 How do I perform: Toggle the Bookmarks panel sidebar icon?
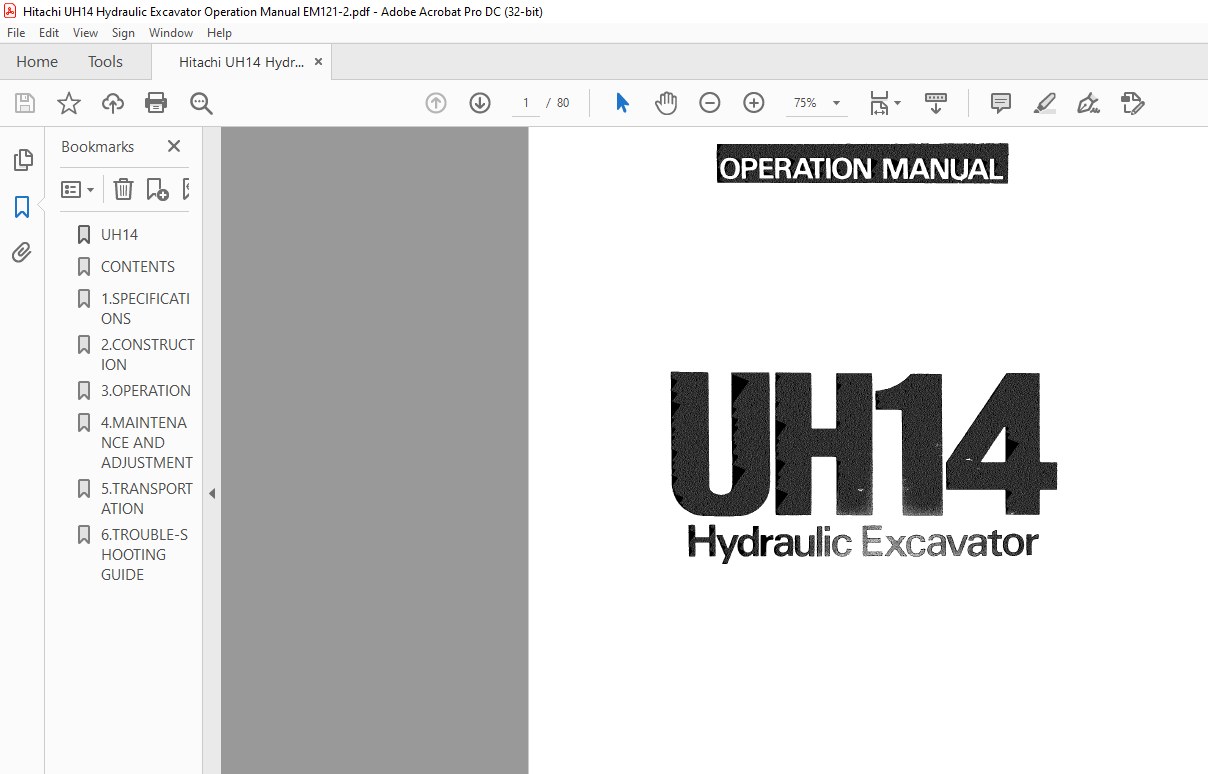click(x=22, y=207)
